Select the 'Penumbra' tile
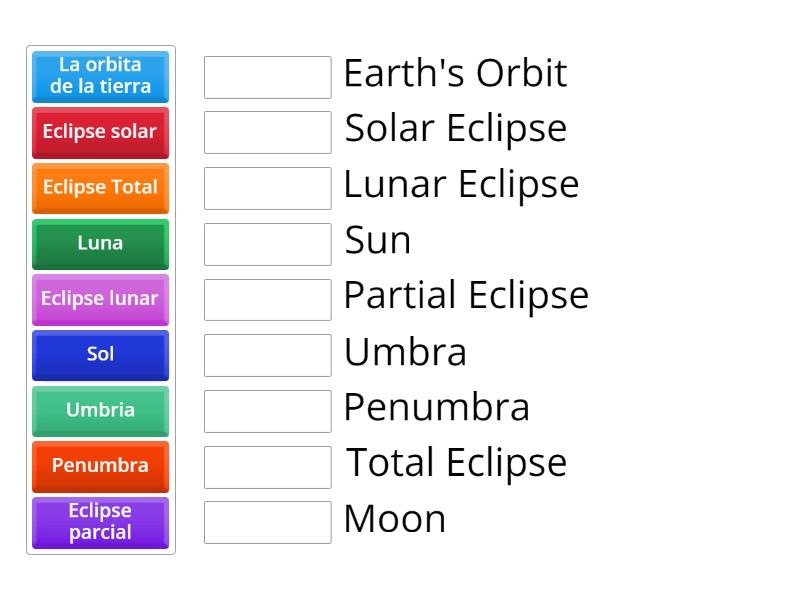 pos(99,467)
